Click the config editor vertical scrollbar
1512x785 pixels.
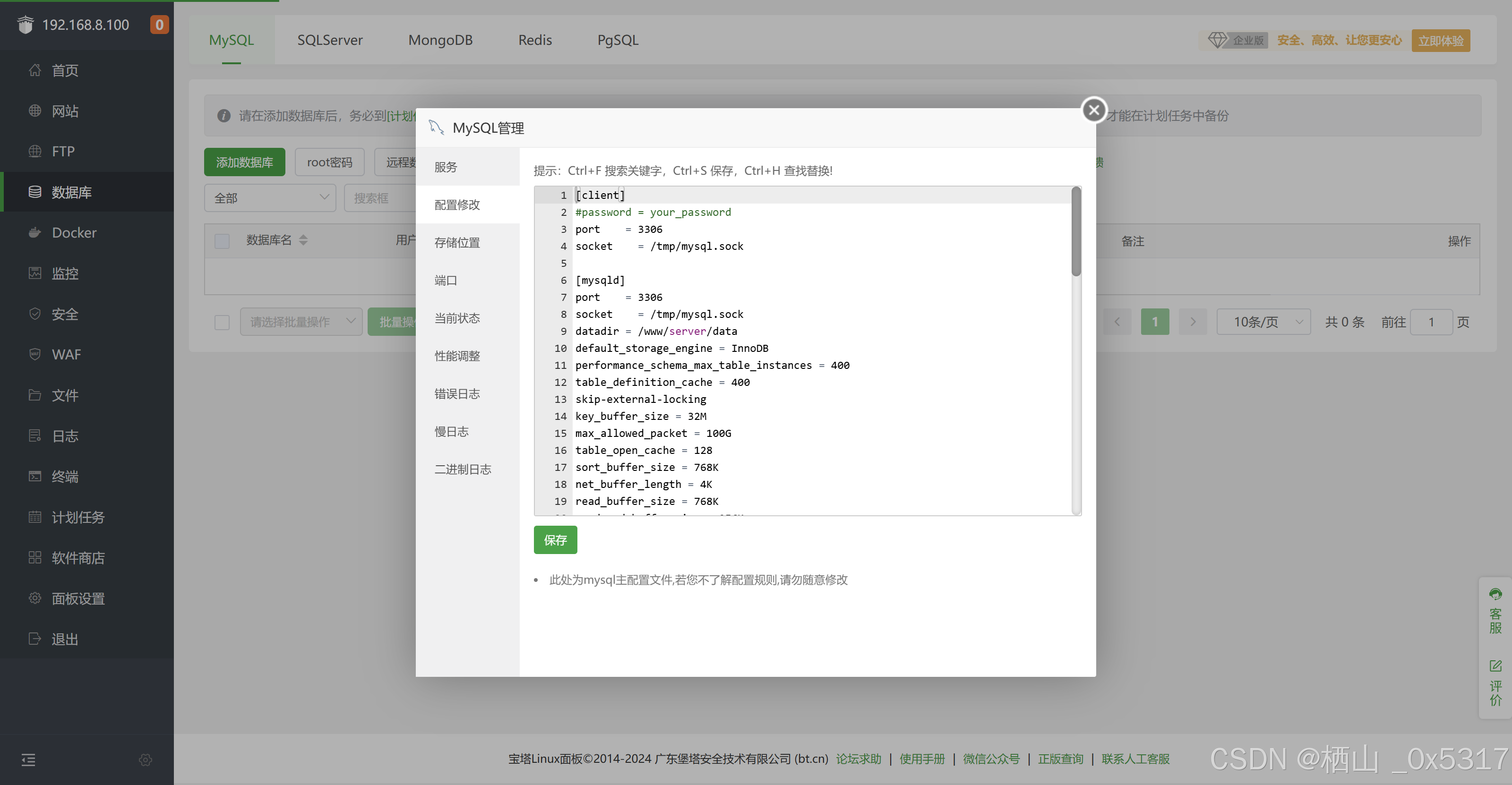(x=1076, y=232)
